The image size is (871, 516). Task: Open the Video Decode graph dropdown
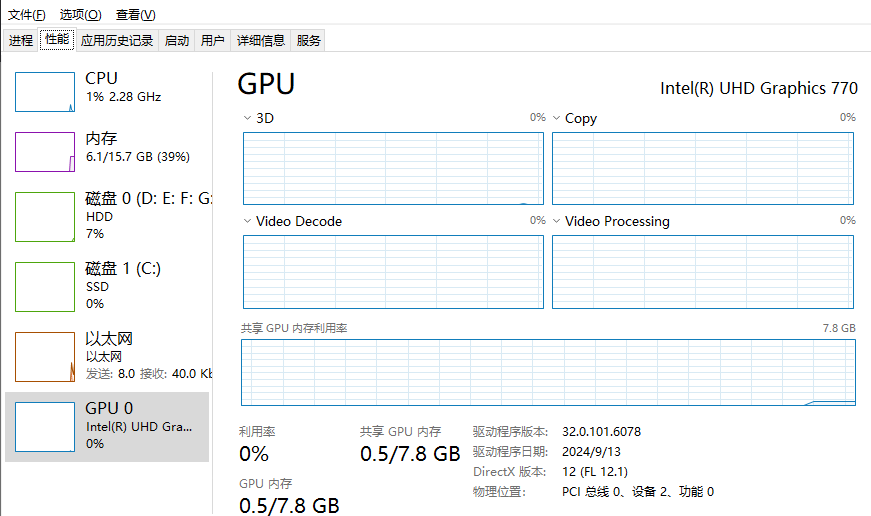247,221
